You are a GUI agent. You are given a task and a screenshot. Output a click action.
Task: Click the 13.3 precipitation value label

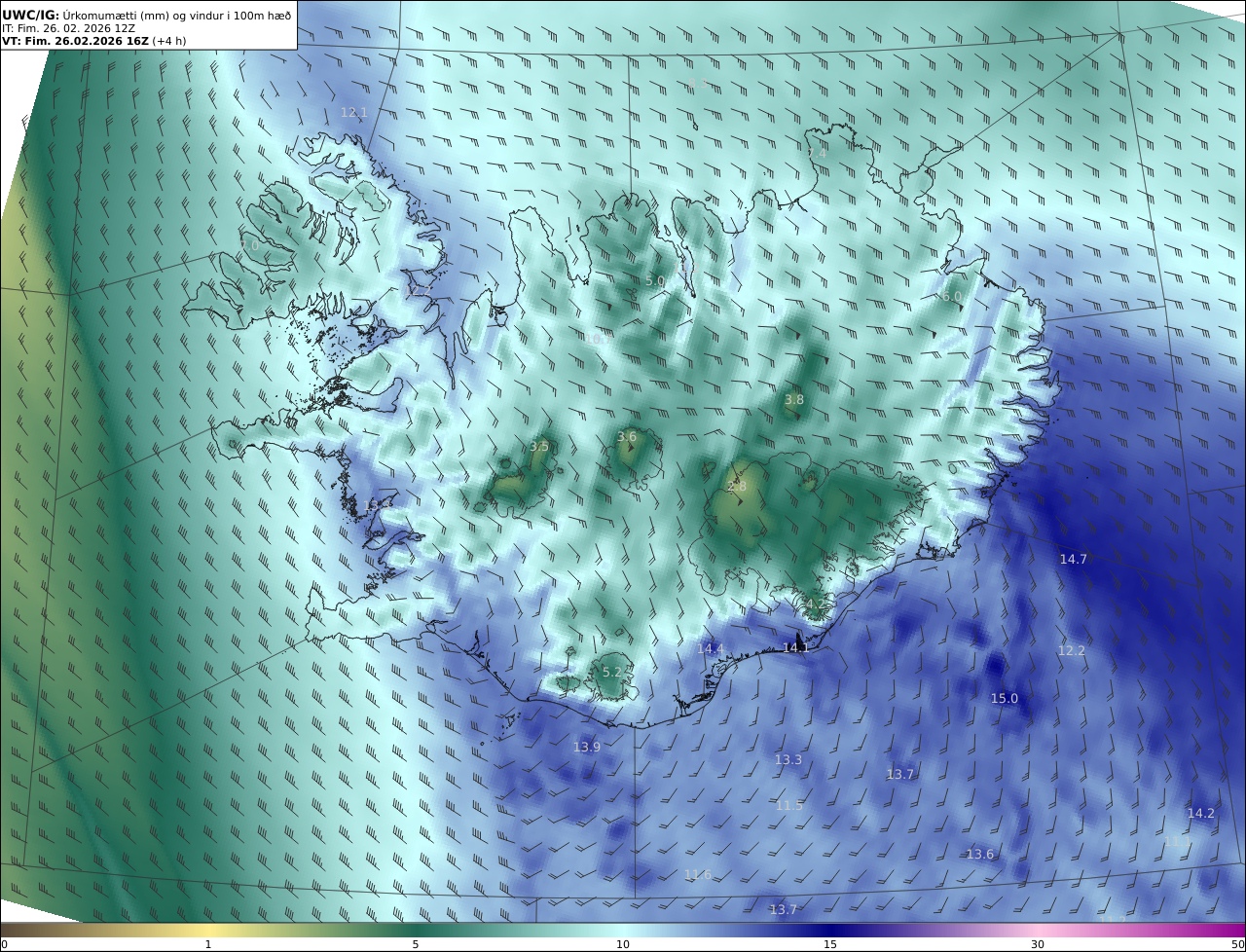(788, 760)
